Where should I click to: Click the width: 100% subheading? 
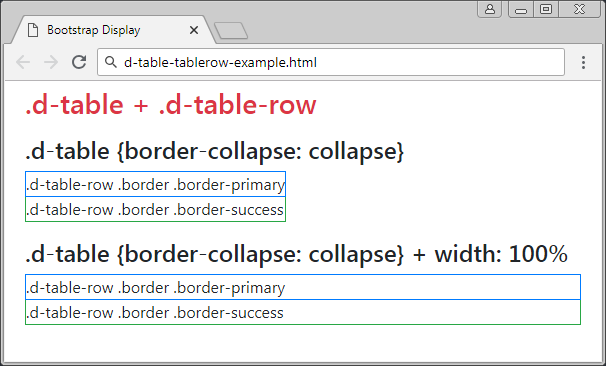coord(296,254)
